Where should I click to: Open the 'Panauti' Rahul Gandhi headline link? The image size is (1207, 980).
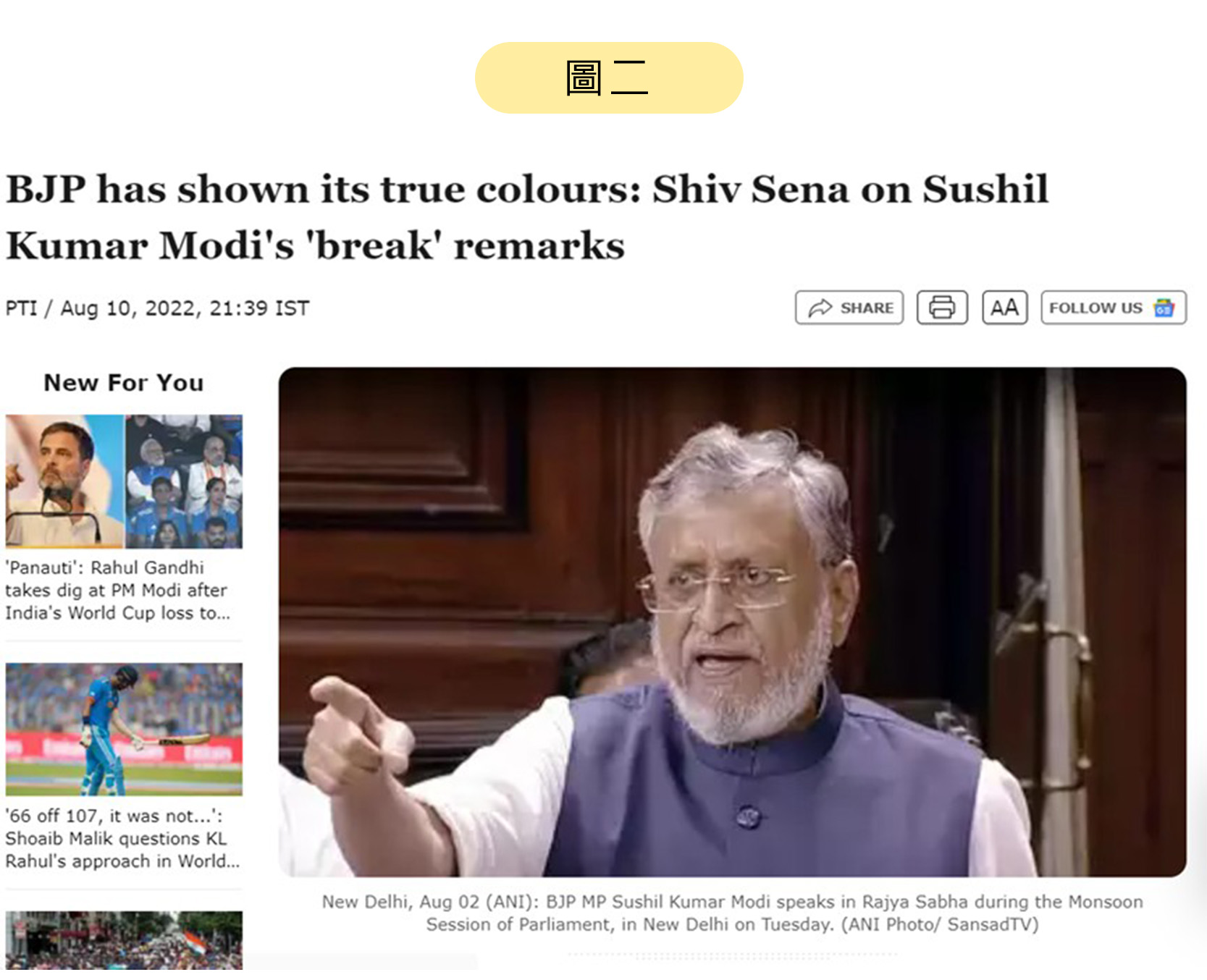coord(117,590)
